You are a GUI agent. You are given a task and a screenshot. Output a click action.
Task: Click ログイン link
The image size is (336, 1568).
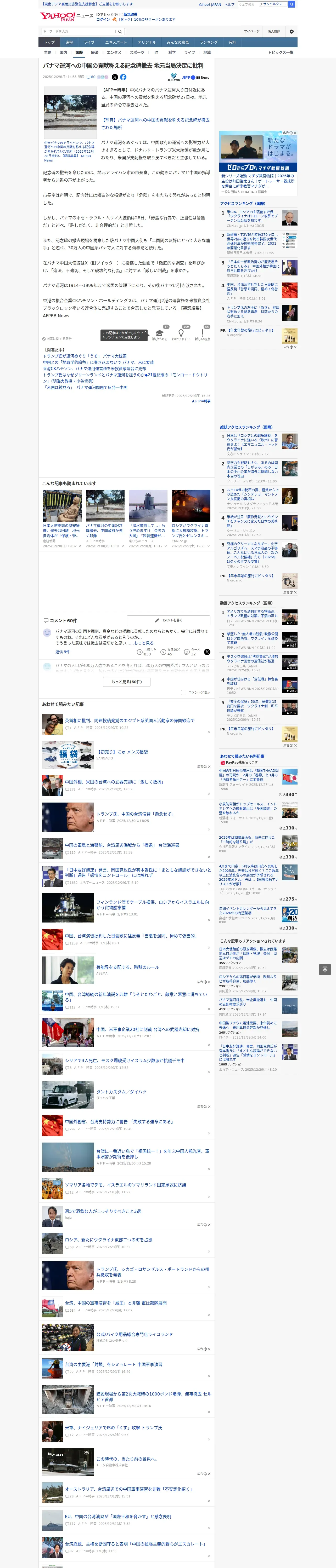tap(103, 20)
